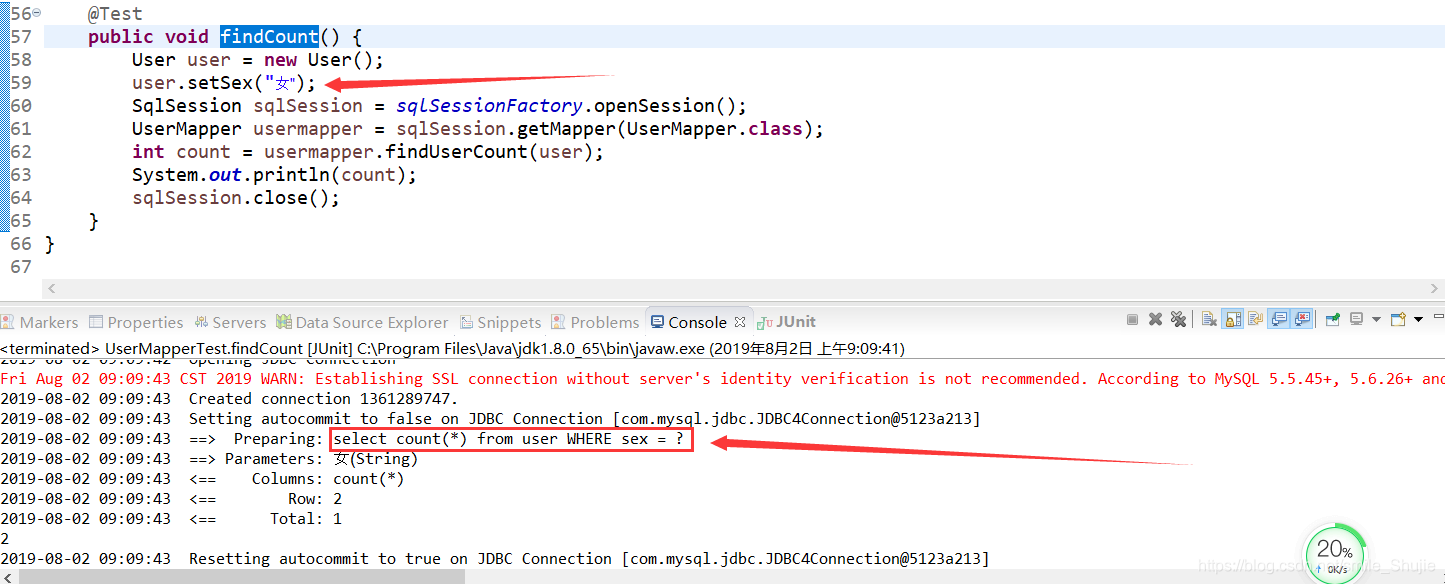The height and width of the screenshot is (584, 1445).
Task: Click the user.setSex("女") statement
Action: point(224,83)
